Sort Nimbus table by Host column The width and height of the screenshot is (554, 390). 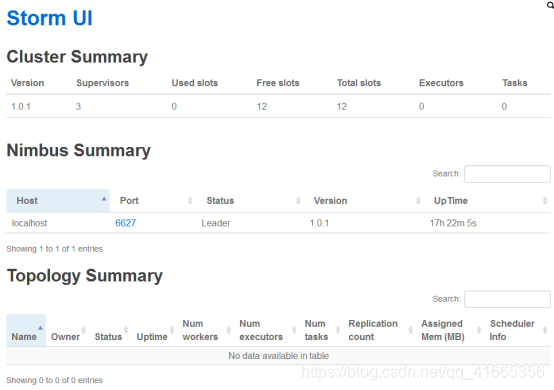58,201
